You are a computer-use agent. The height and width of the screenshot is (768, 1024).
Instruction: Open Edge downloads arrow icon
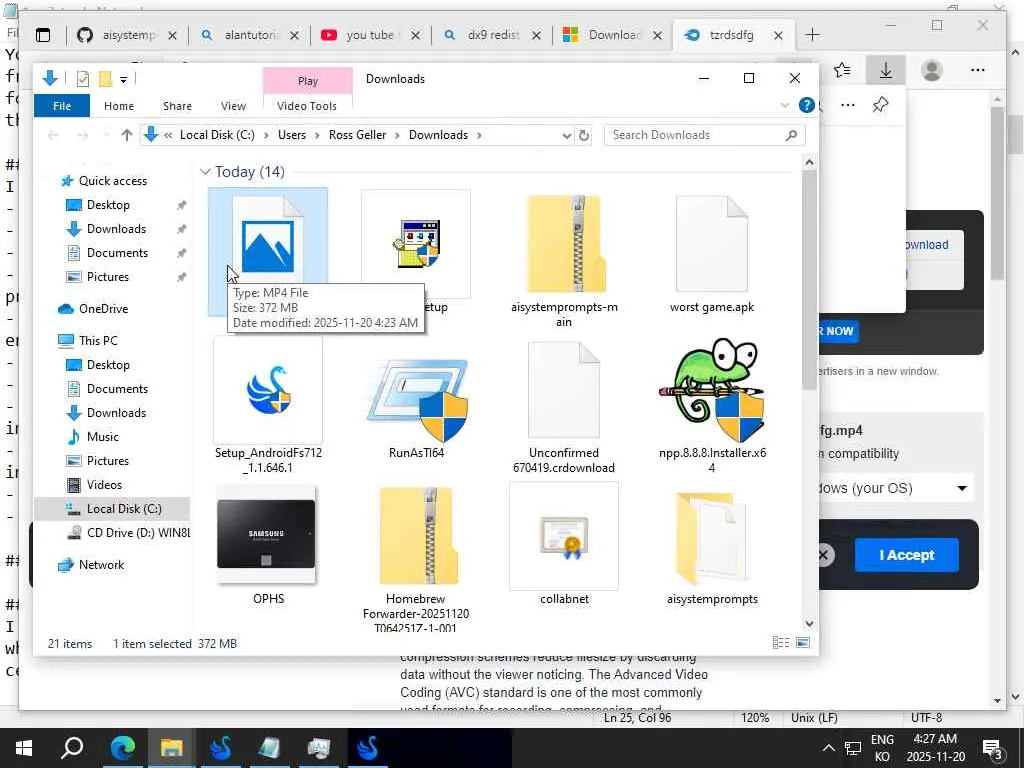click(x=886, y=70)
